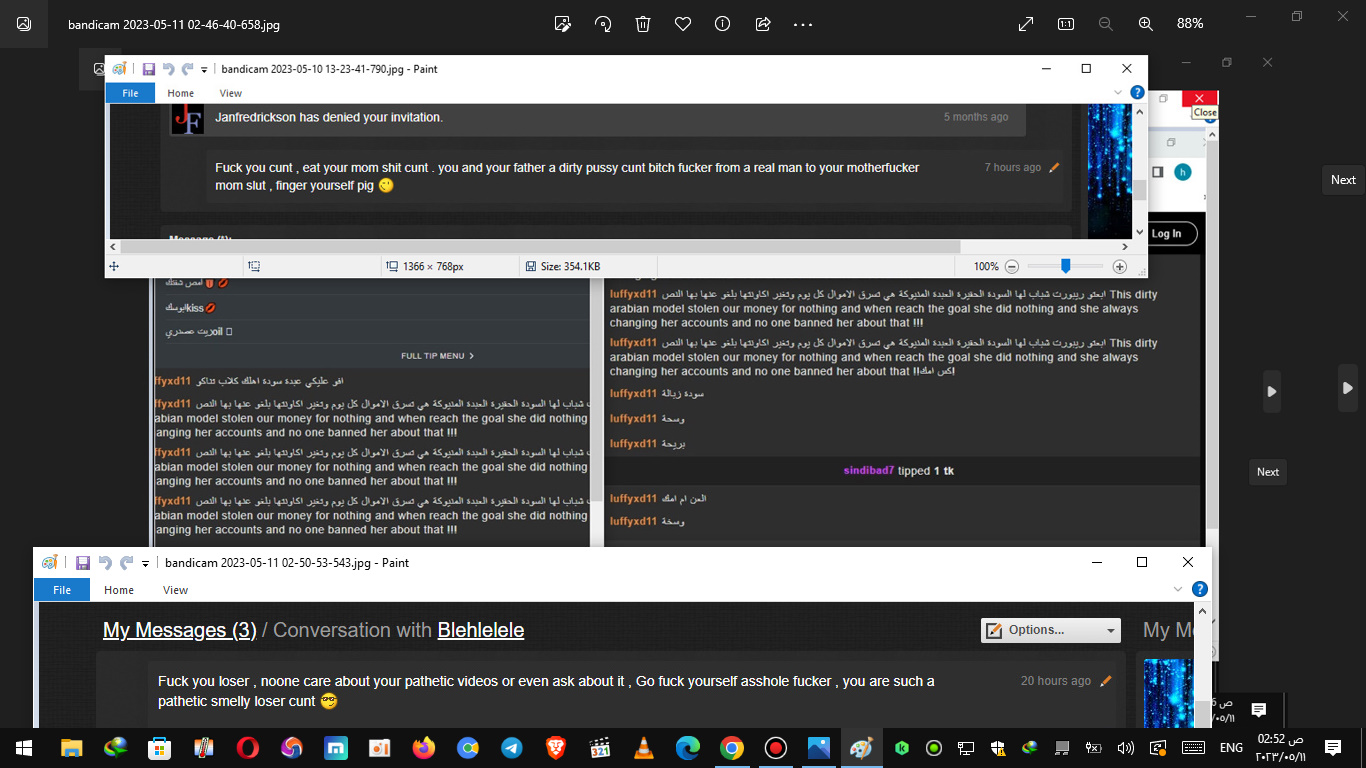The height and width of the screenshot is (768, 1366).
Task: Click Save icon in the upper Paint window
Action: click(148, 69)
